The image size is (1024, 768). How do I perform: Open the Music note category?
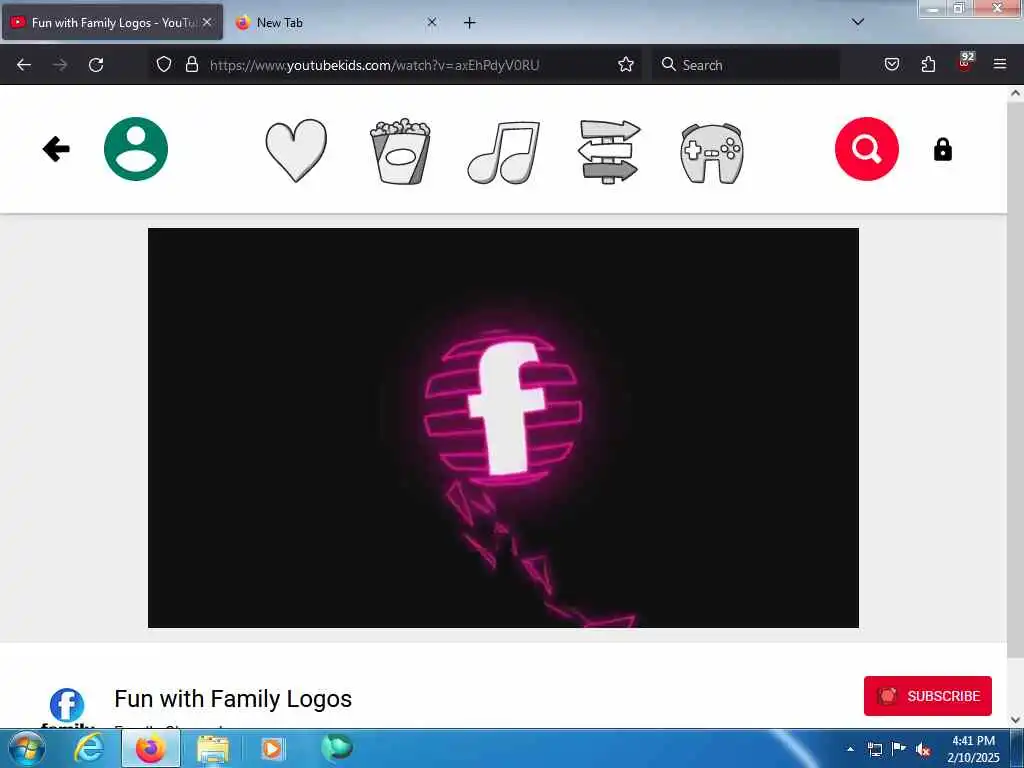click(x=504, y=152)
